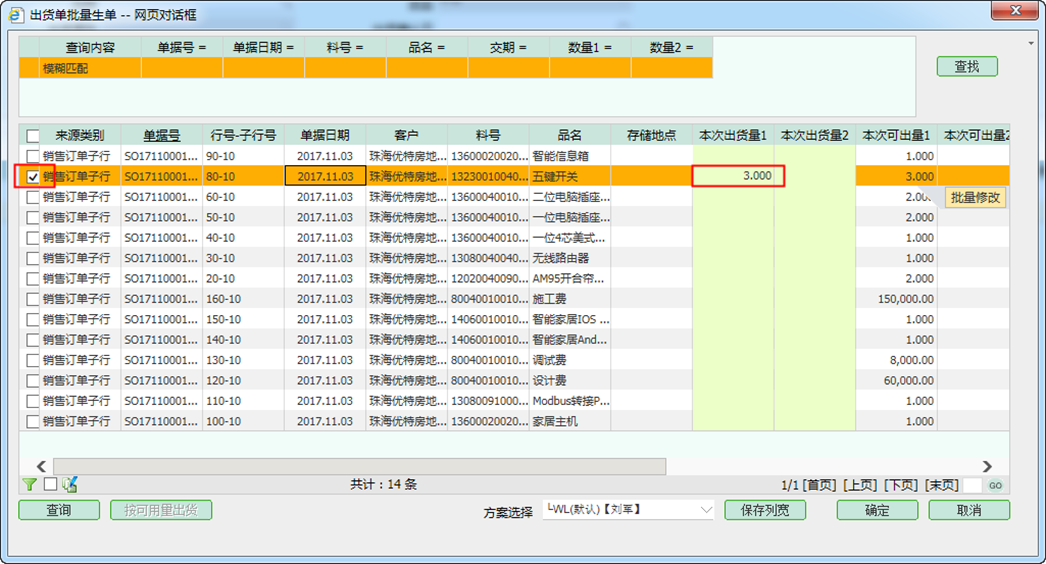Toggle the select-all checkbox in the table header

34,135
